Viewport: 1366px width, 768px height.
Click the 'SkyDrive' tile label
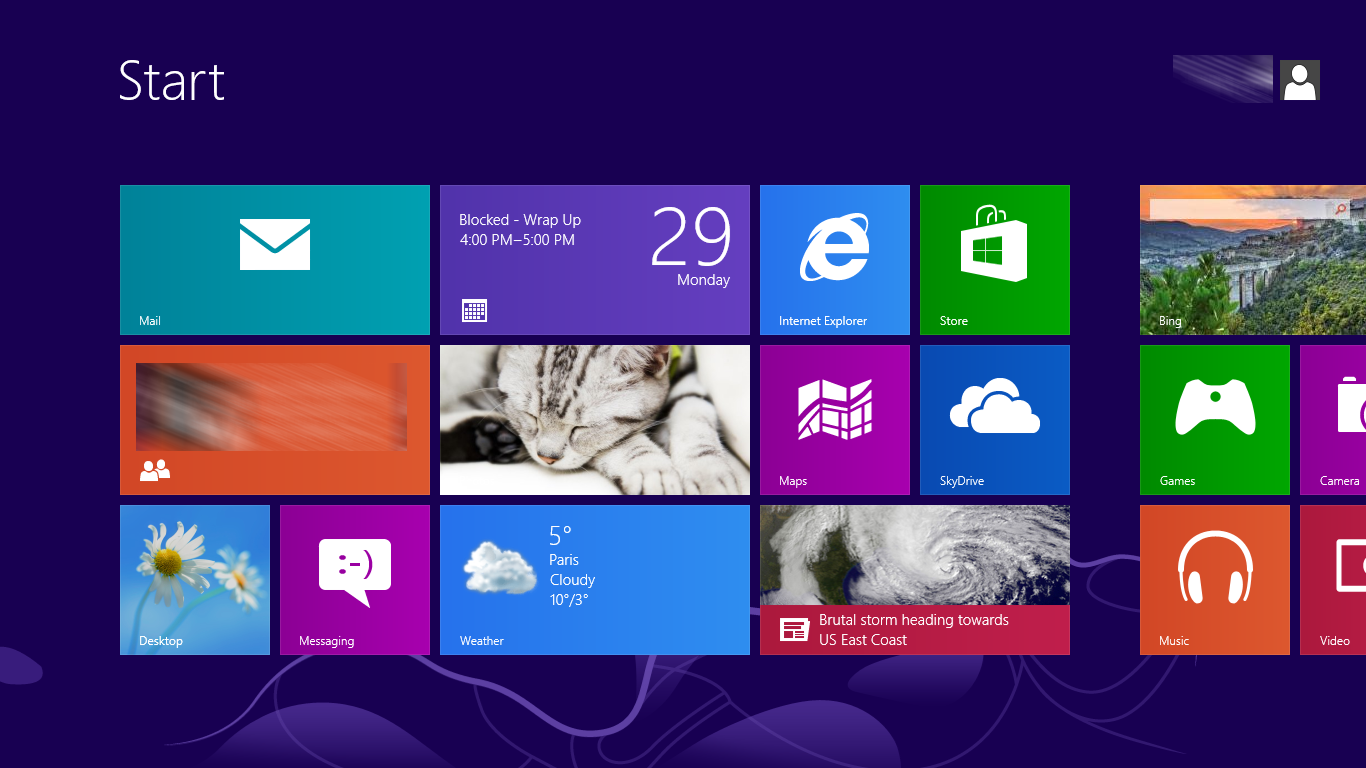pos(962,481)
